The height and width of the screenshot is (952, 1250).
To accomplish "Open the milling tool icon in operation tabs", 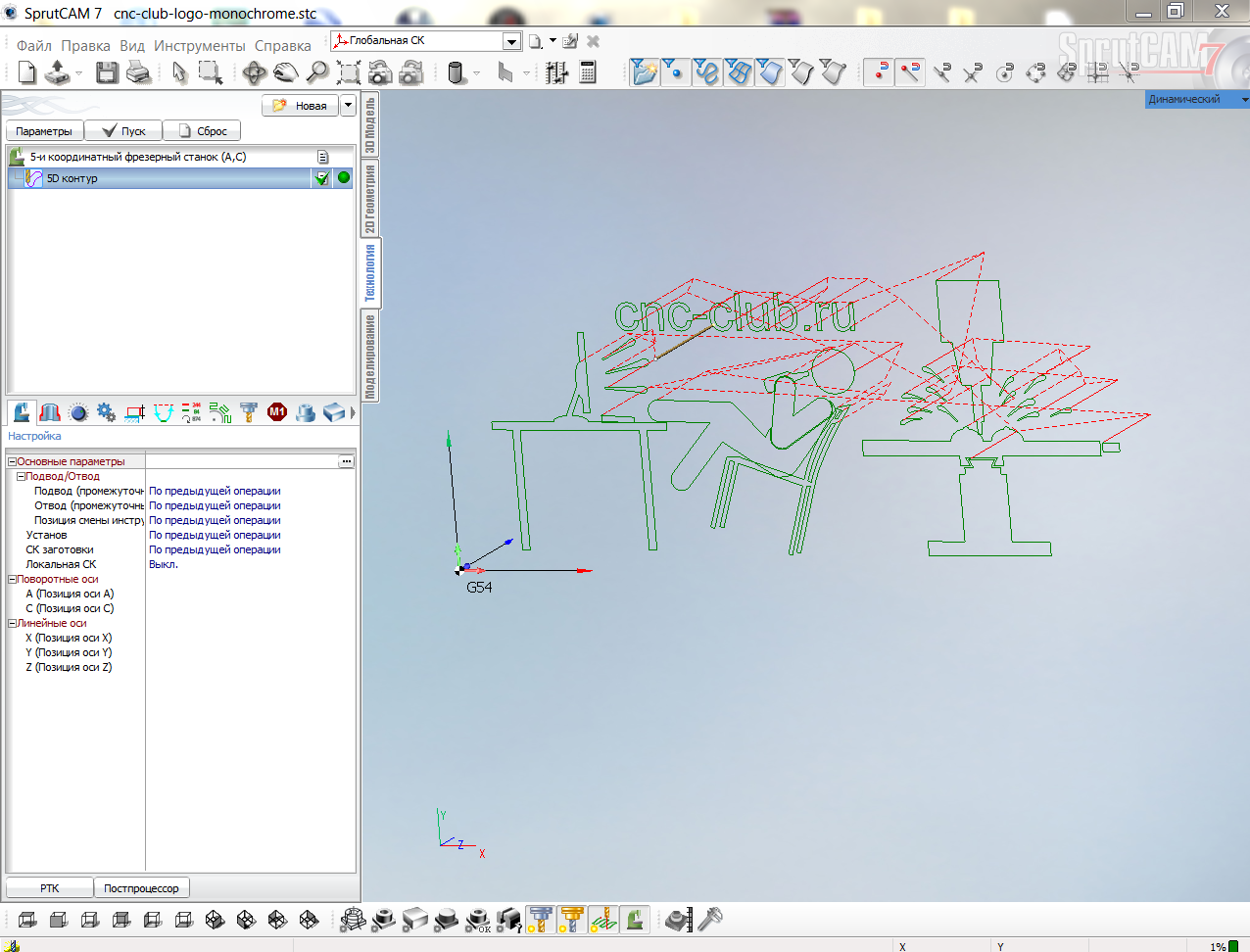I will click(x=249, y=412).
